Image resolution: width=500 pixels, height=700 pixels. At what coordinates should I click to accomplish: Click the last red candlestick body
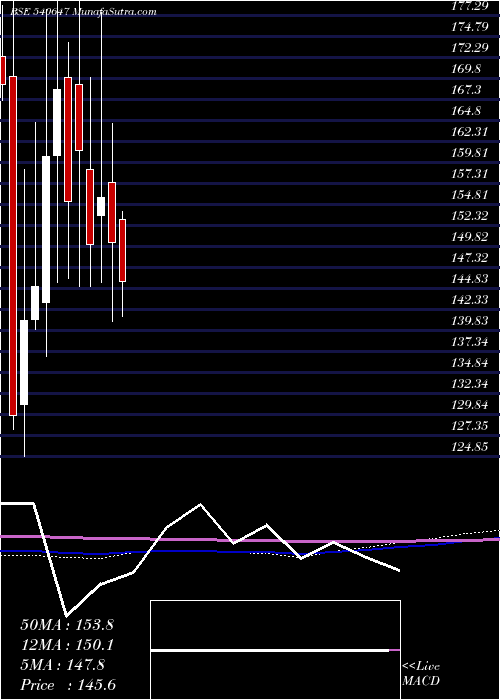coord(122,250)
